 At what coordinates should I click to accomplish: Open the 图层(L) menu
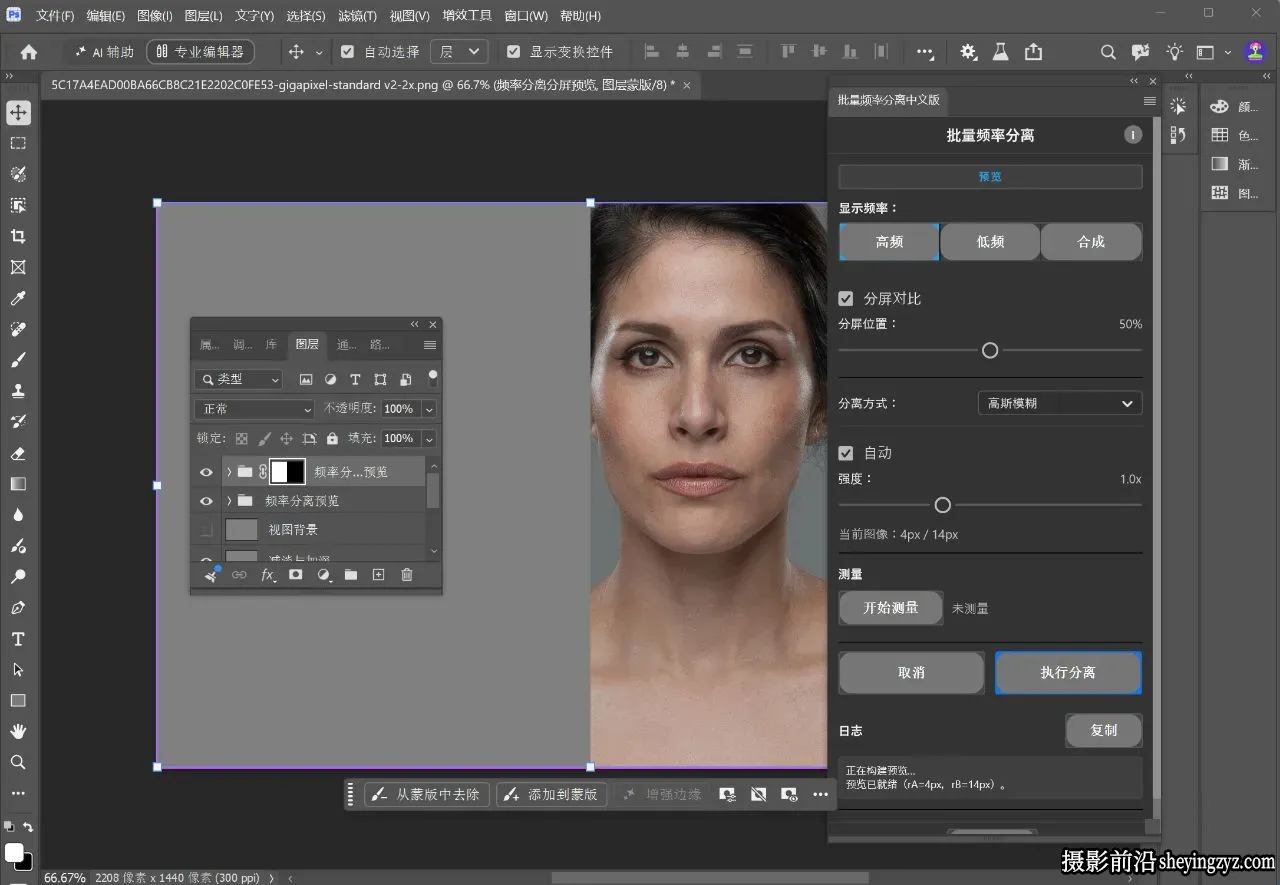click(204, 16)
